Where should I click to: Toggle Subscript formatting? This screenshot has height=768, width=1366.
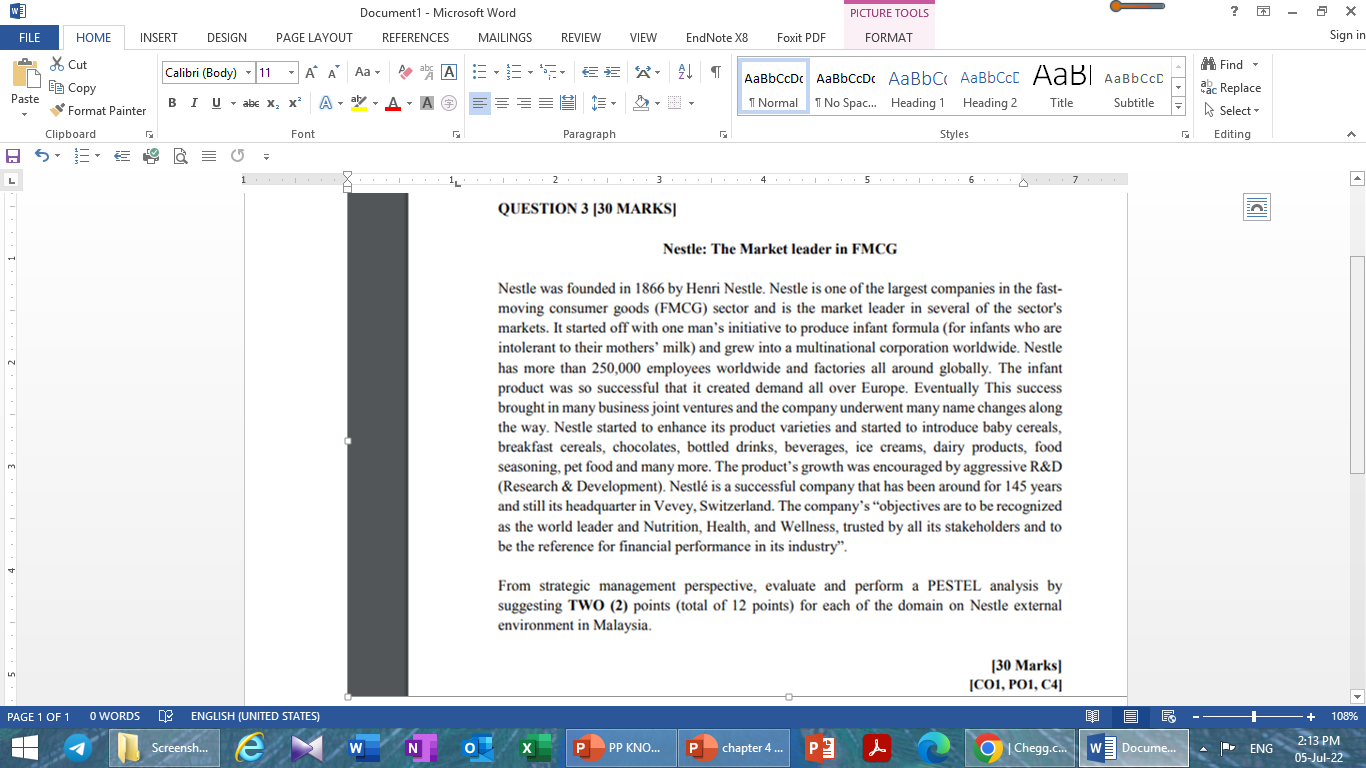(x=273, y=103)
